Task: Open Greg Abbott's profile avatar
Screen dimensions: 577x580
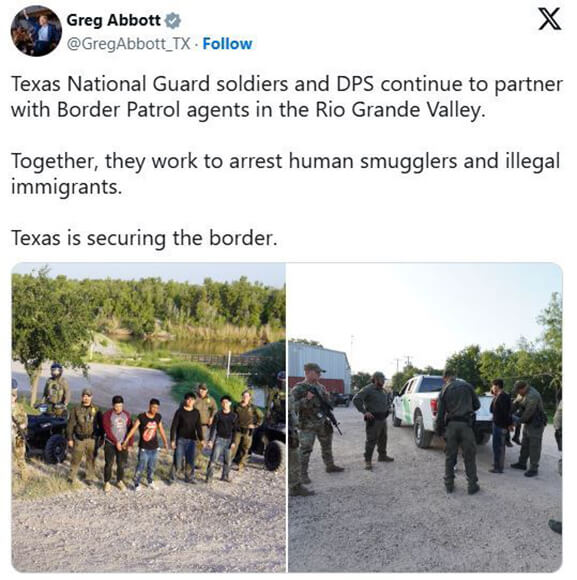Action: pyautogui.click(x=36, y=31)
